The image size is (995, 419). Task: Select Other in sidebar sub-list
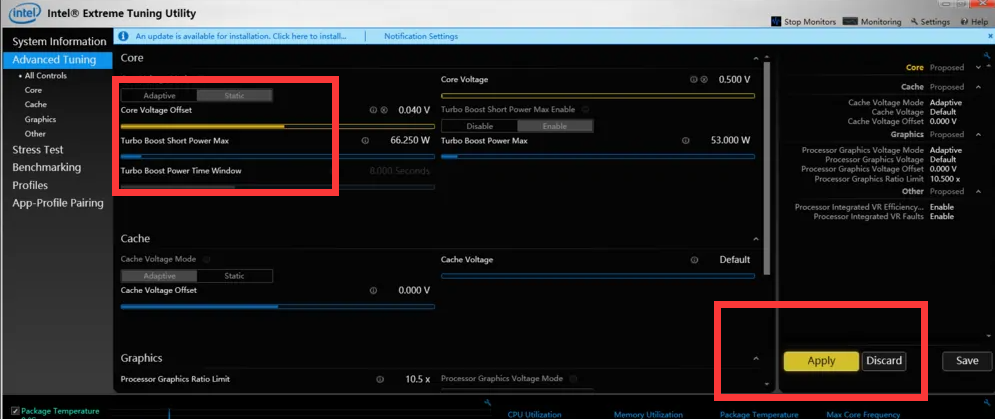point(36,134)
